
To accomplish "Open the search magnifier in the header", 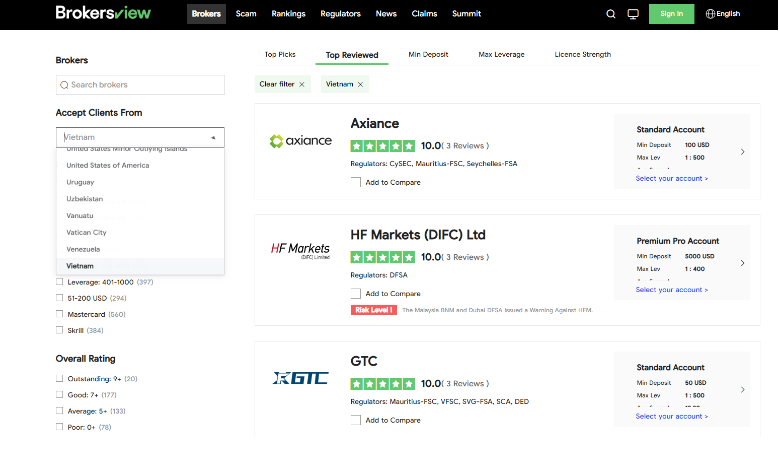I will tap(611, 14).
